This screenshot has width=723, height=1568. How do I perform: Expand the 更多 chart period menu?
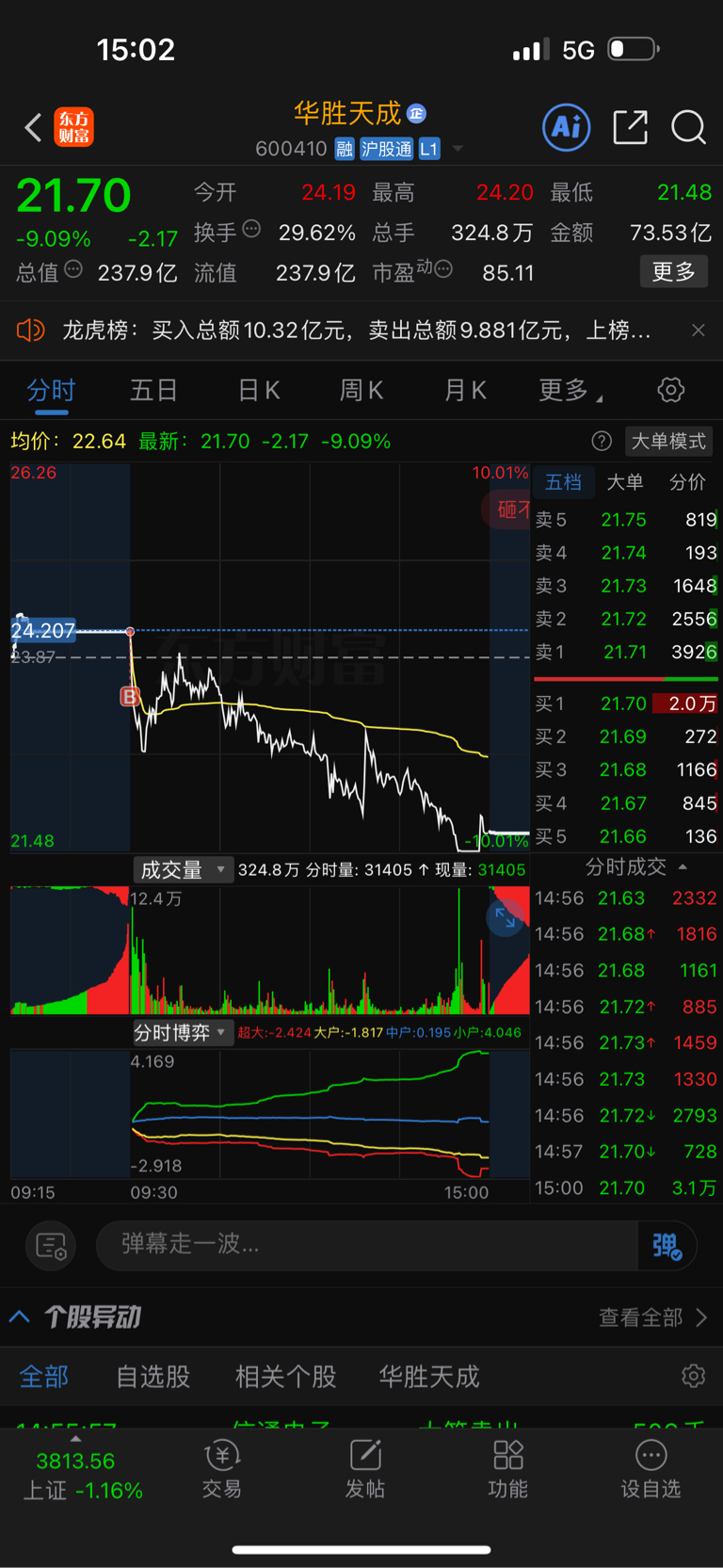coord(570,390)
